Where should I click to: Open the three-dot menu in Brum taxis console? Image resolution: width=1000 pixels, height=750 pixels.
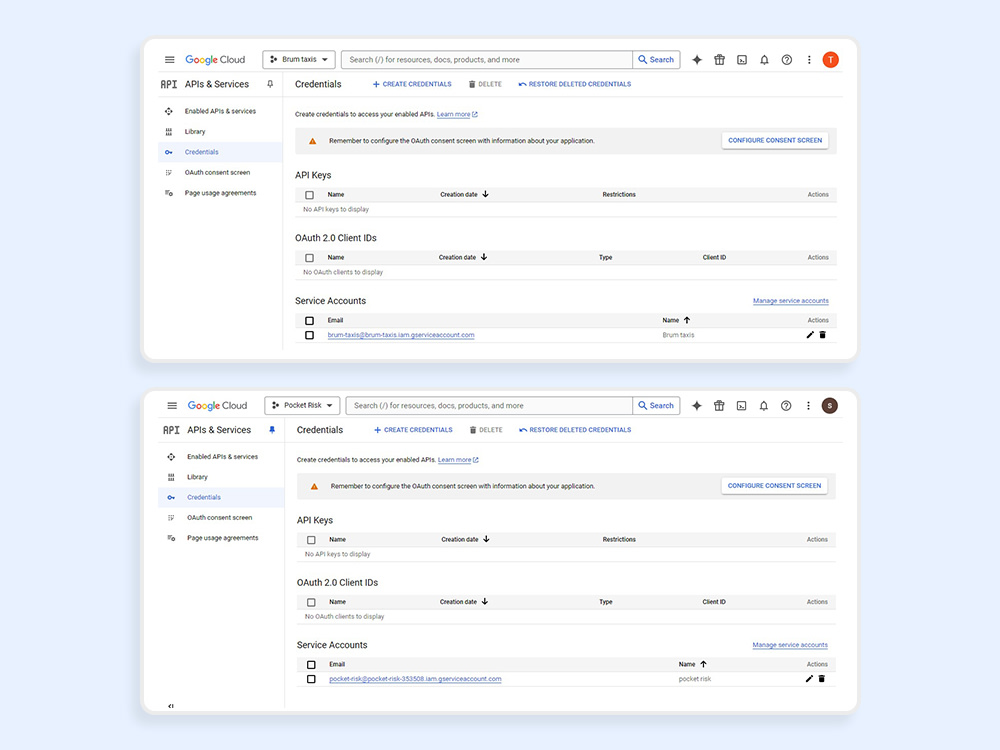coord(809,60)
